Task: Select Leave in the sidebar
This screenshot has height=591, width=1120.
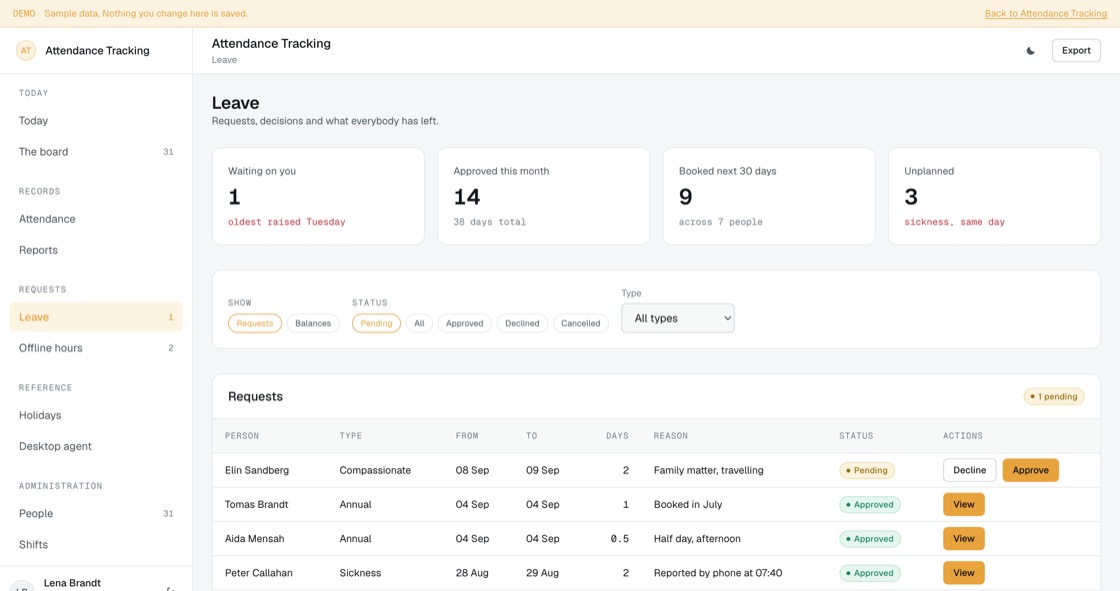Action: [x=96, y=317]
